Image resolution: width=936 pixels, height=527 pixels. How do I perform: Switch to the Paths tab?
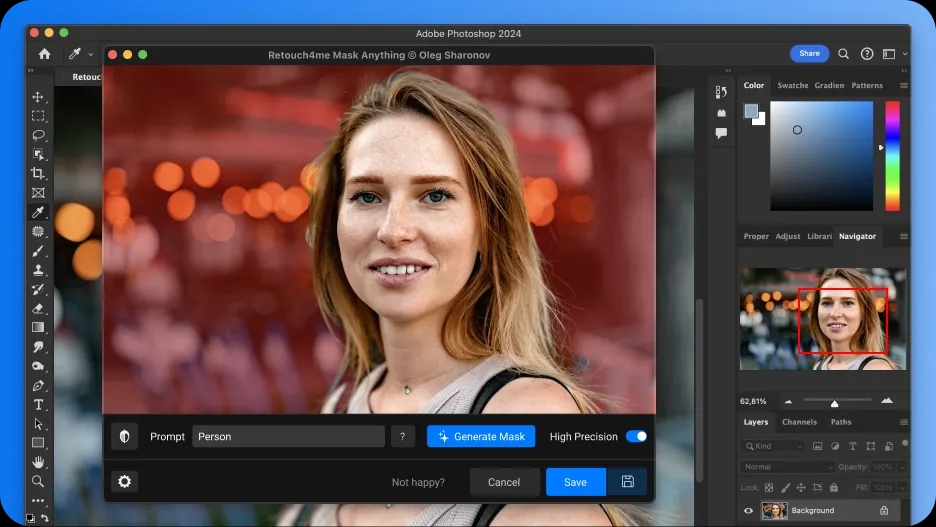click(841, 422)
